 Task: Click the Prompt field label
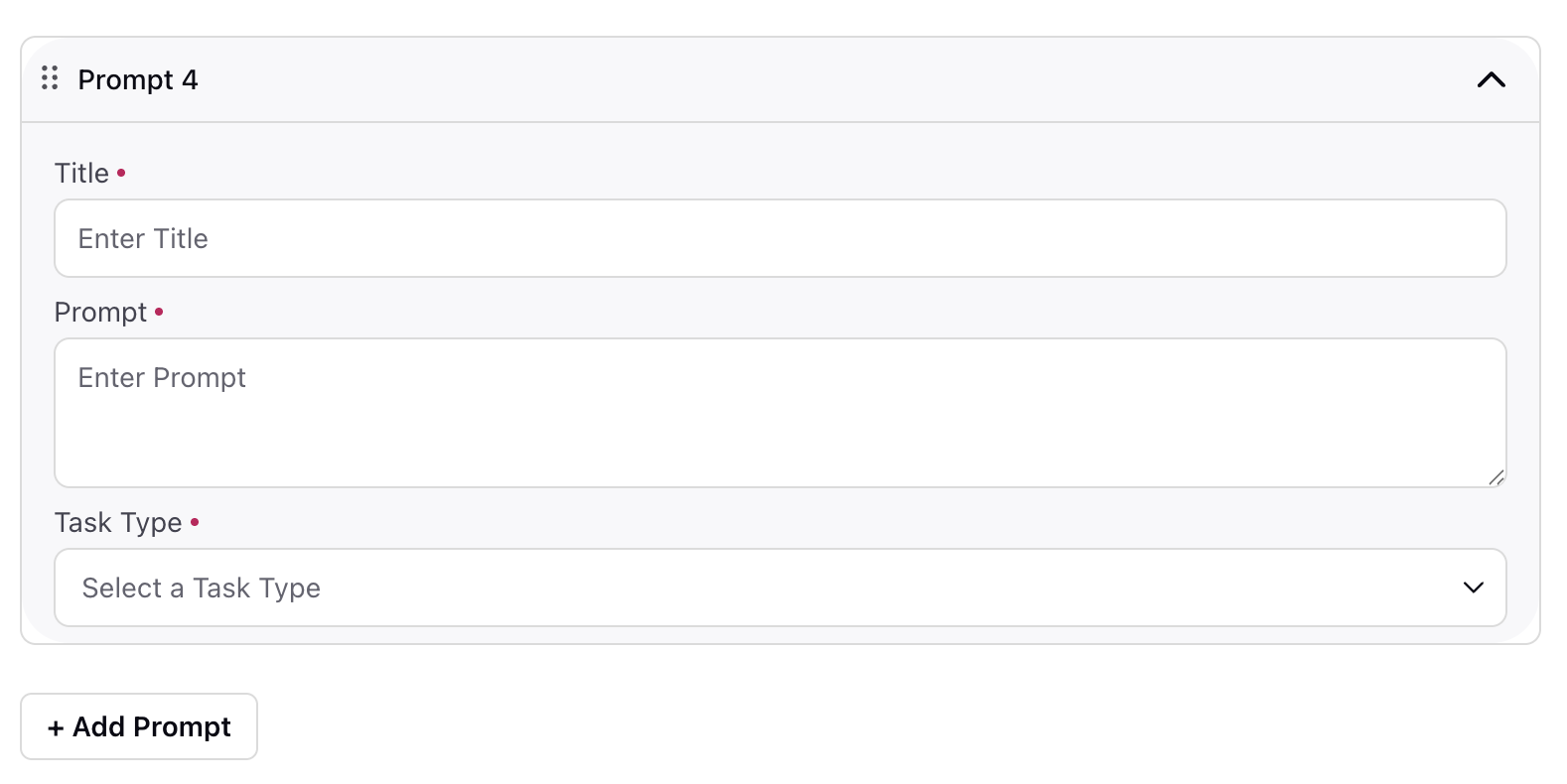pos(100,312)
